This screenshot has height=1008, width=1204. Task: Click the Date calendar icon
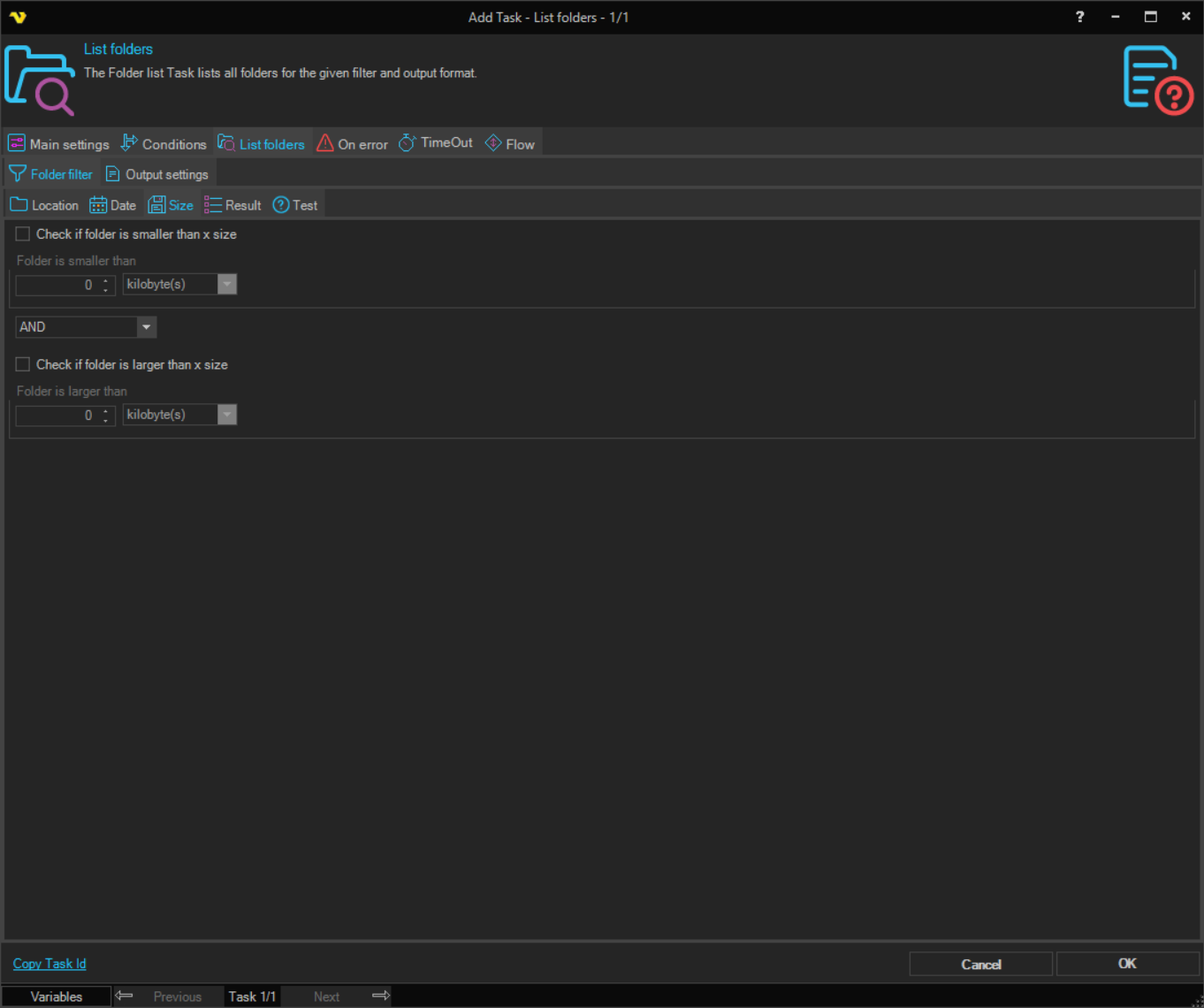tap(98, 205)
